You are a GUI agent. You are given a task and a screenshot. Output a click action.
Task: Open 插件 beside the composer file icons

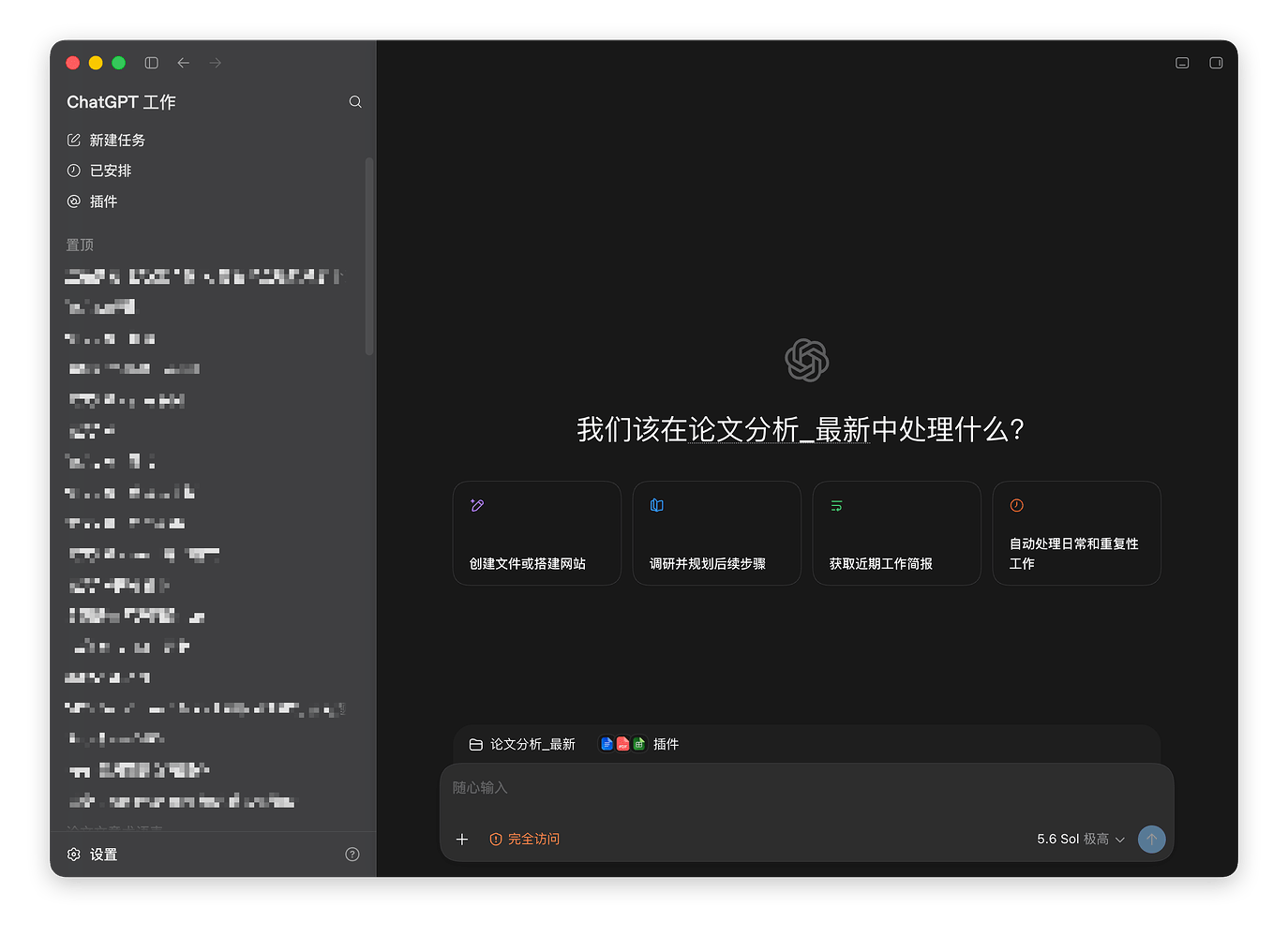pos(639,744)
